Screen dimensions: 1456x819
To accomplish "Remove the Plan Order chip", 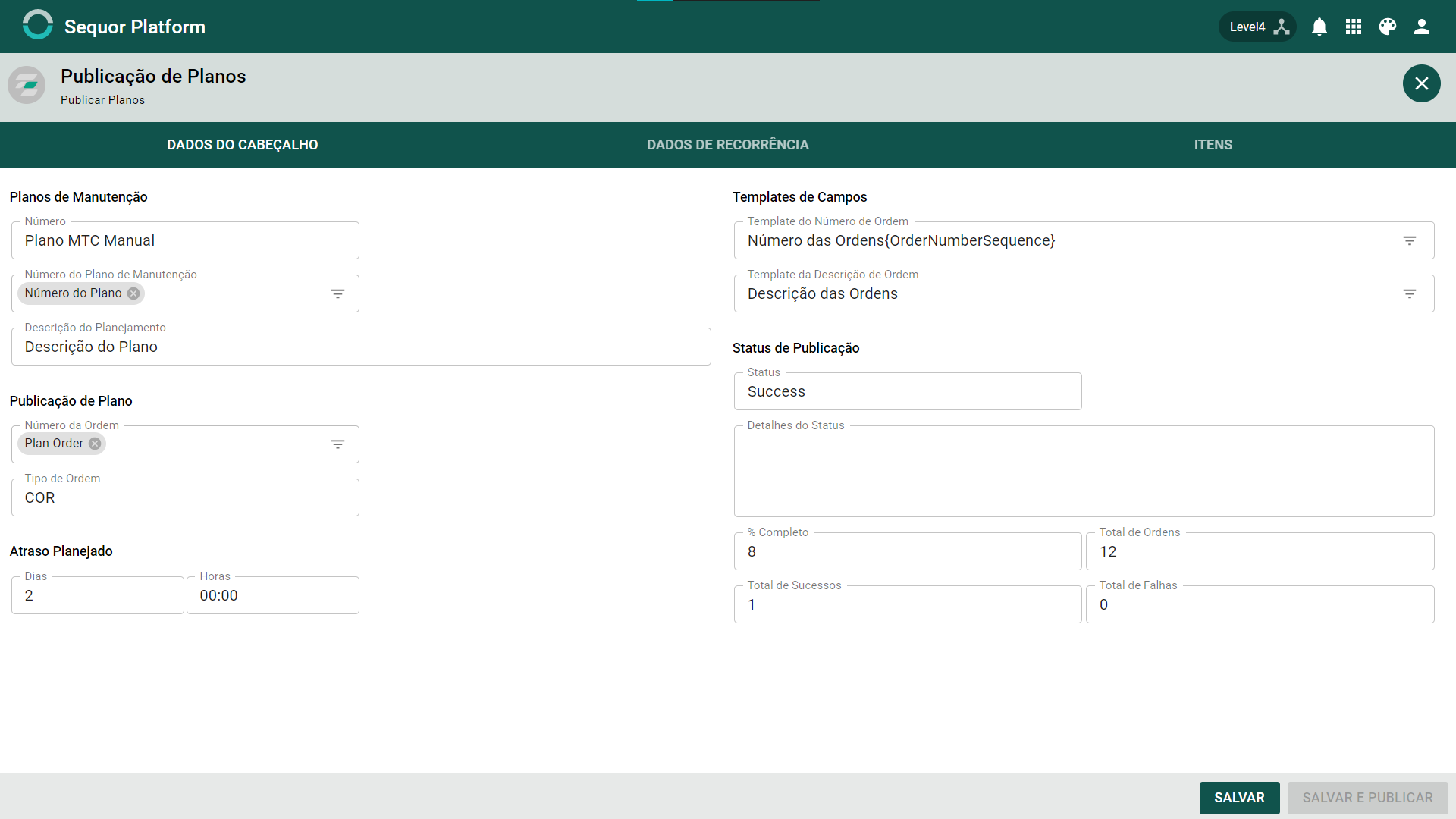I will coord(95,444).
